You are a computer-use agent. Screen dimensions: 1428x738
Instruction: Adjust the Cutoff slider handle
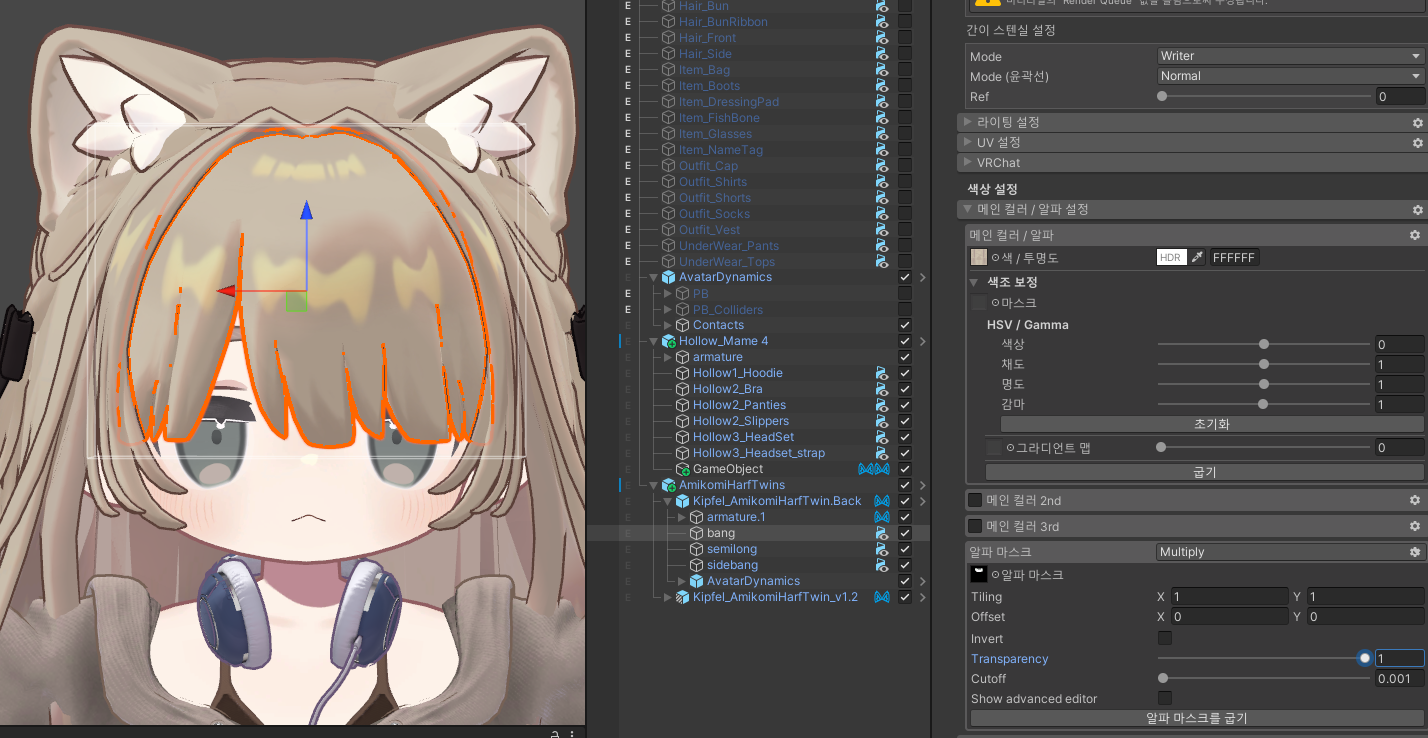(x=1163, y=679)
